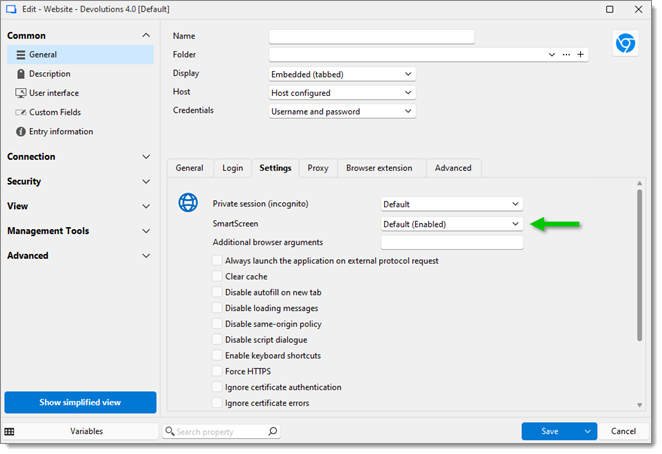Focus the Search property field
Image resolution: width=662 pixels, height=454 pixels.
tap(221, 431)
